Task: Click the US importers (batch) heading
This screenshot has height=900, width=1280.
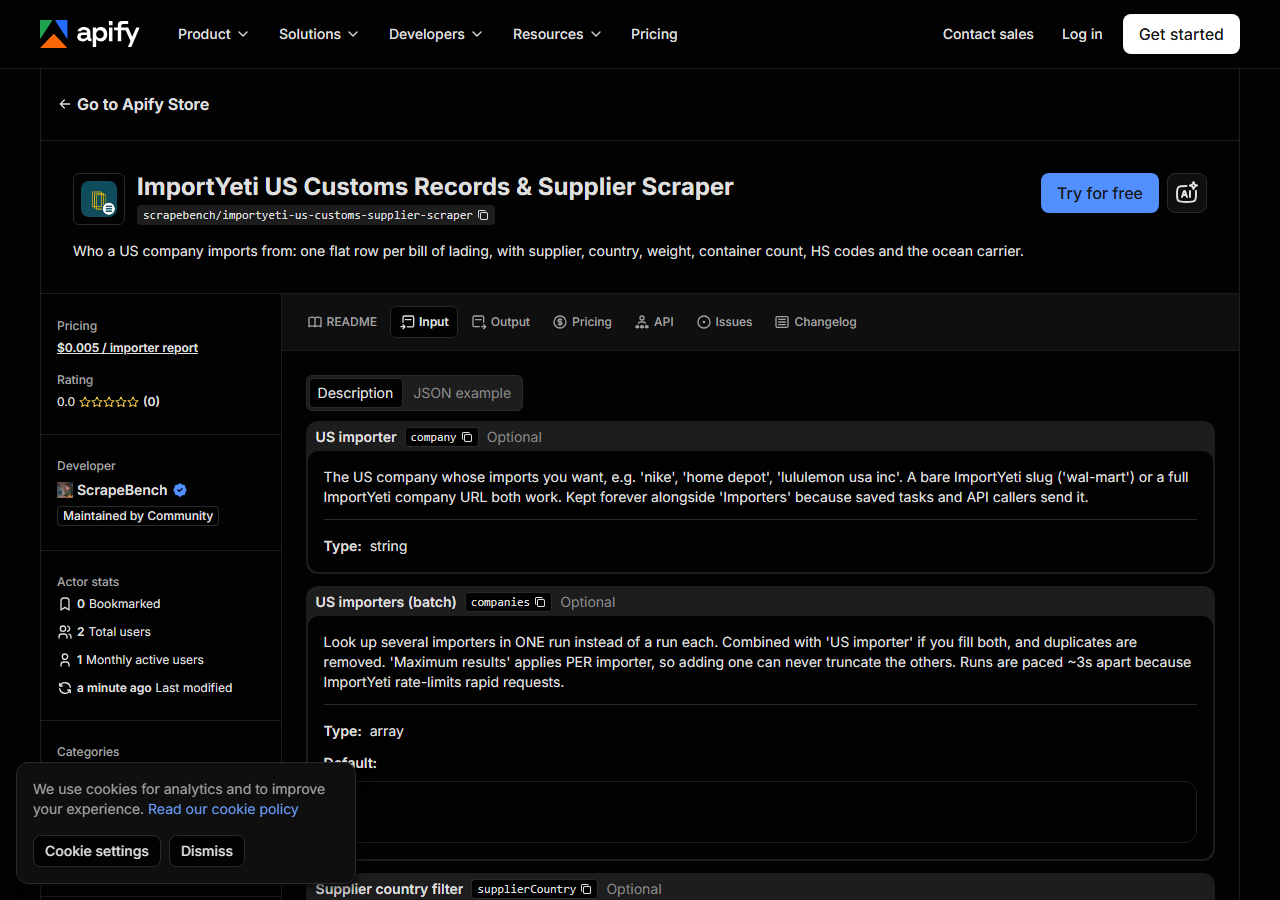Action: [x=386, y=602]
